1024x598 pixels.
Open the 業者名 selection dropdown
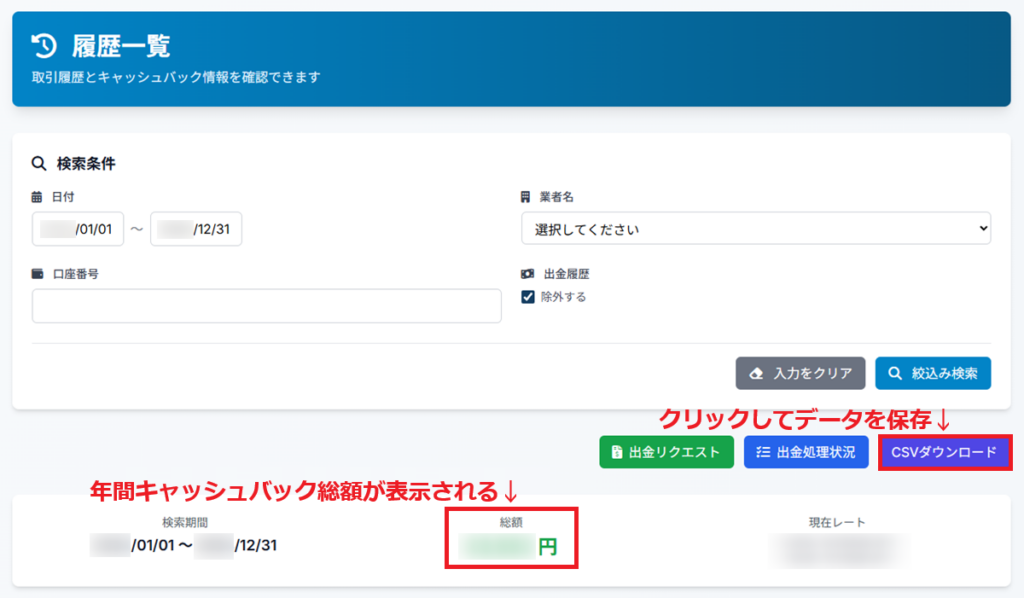point(755,228)
